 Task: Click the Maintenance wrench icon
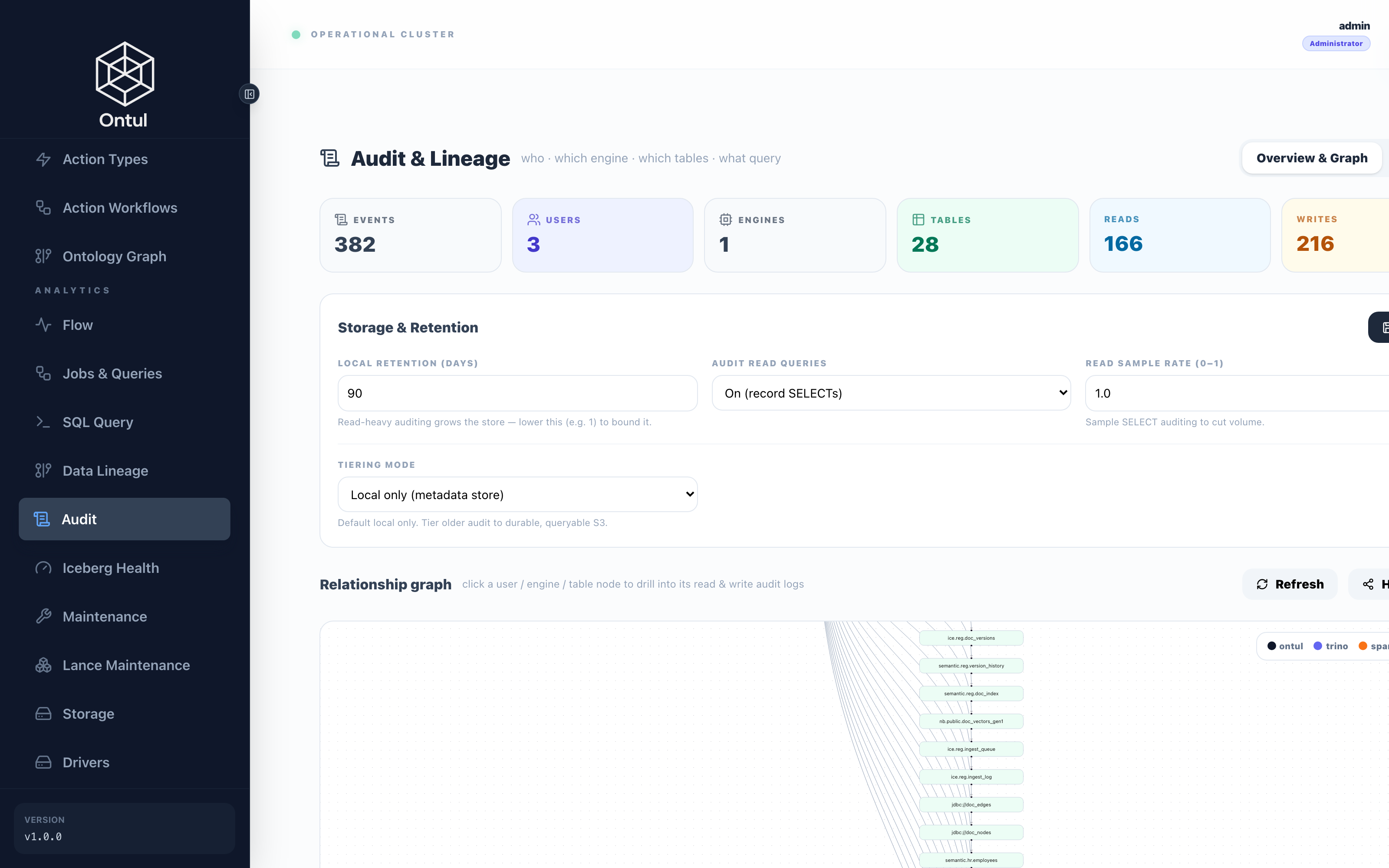pyautogui.click(x=43, y=617)
